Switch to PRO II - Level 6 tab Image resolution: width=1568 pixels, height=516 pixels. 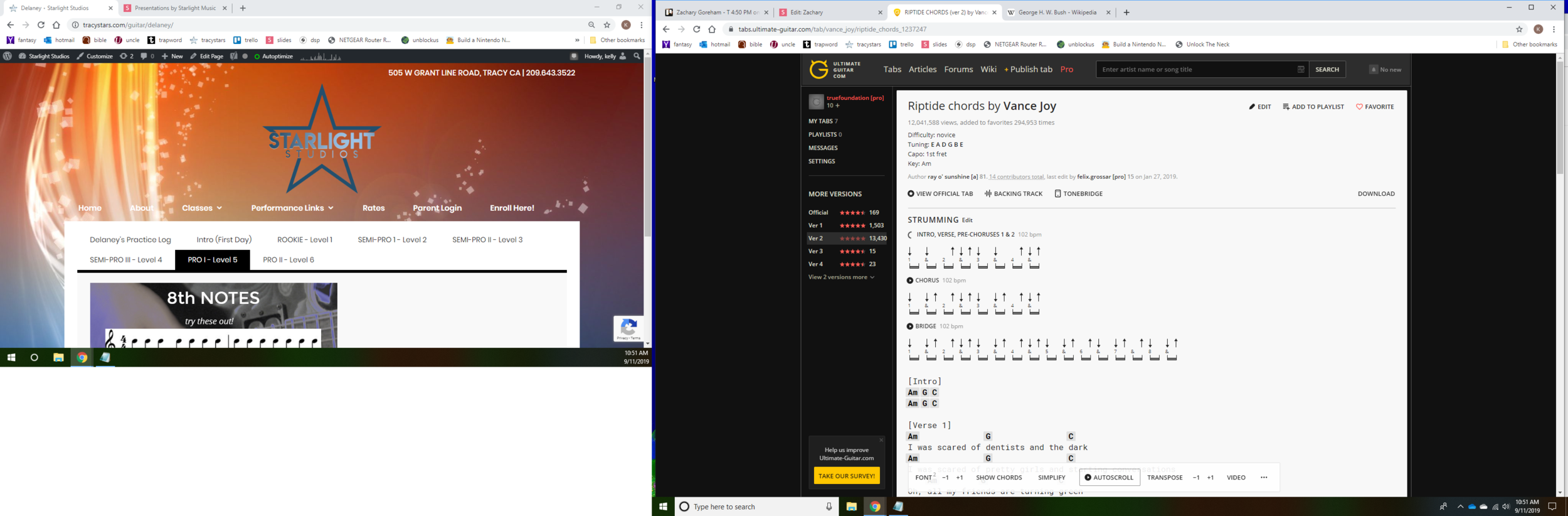pyautogui.click(x=289, y=260)
